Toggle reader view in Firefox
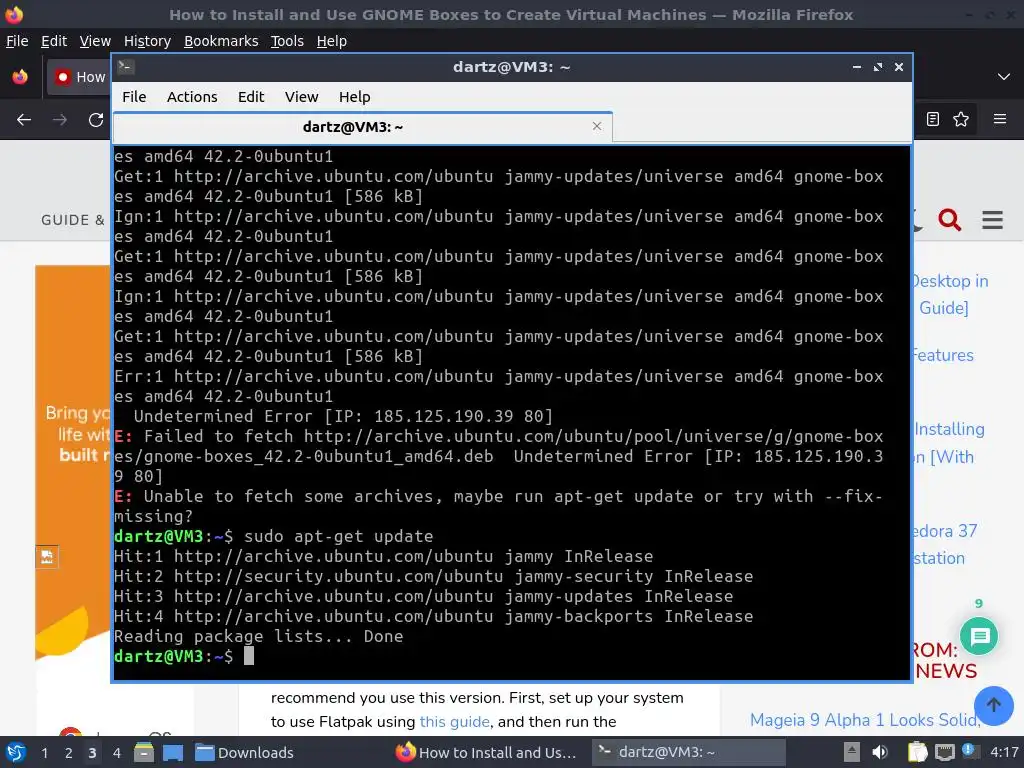Viewport: 1024px width, 768px height. [933, 119]
